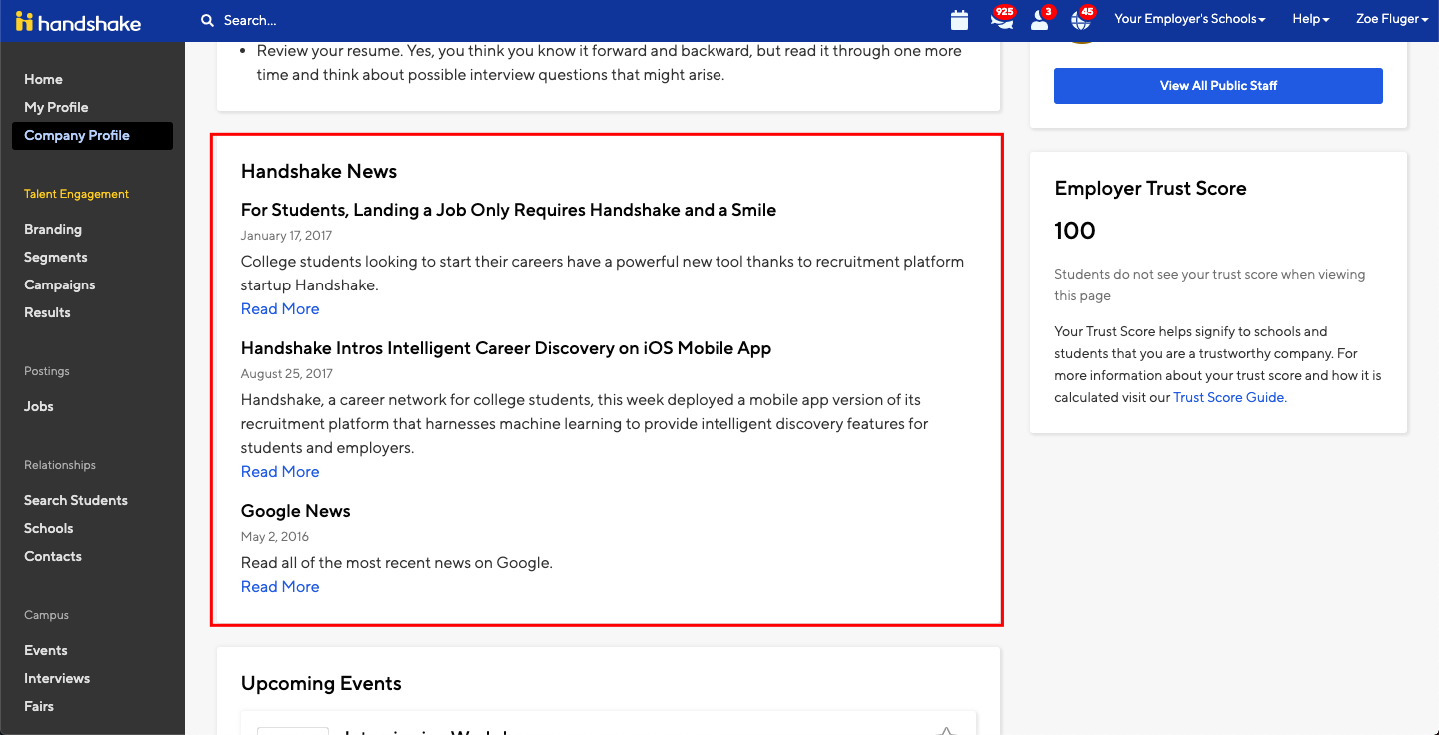This screenshot has width=1439, height=735.
Task: Click the 'Employer Trust Score' heading
Action: tap(1150, 188)
